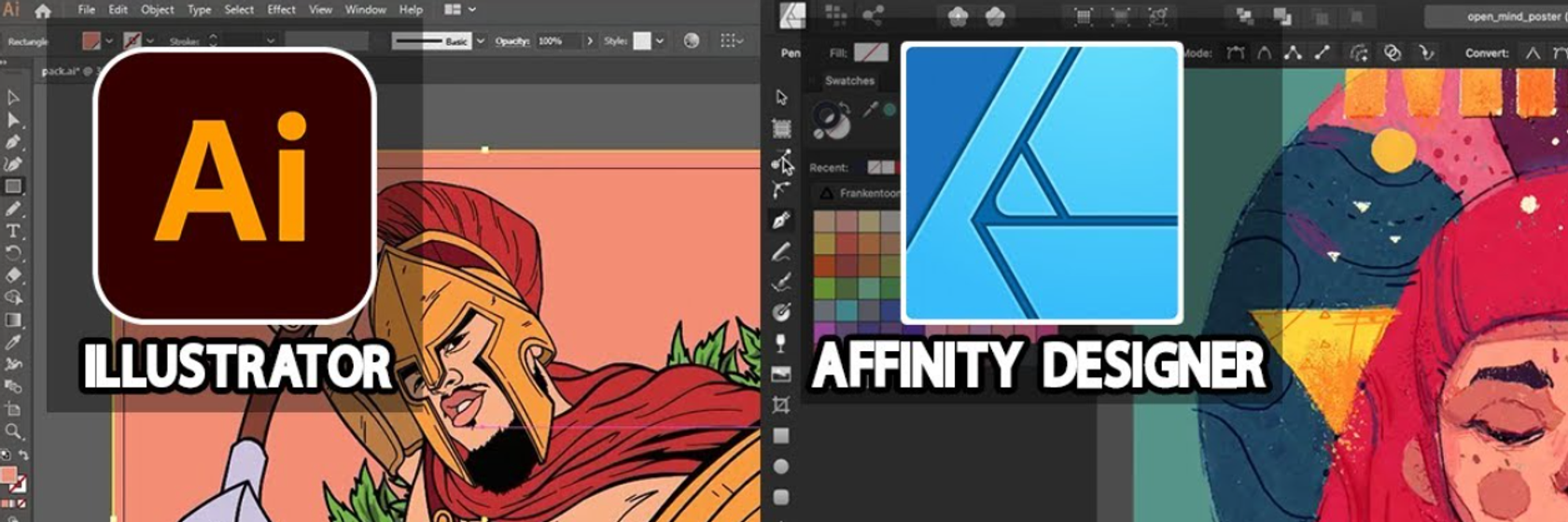Select the Zoom tool in Illustrator
1568x522 pixels.
[x=13, y=431]
